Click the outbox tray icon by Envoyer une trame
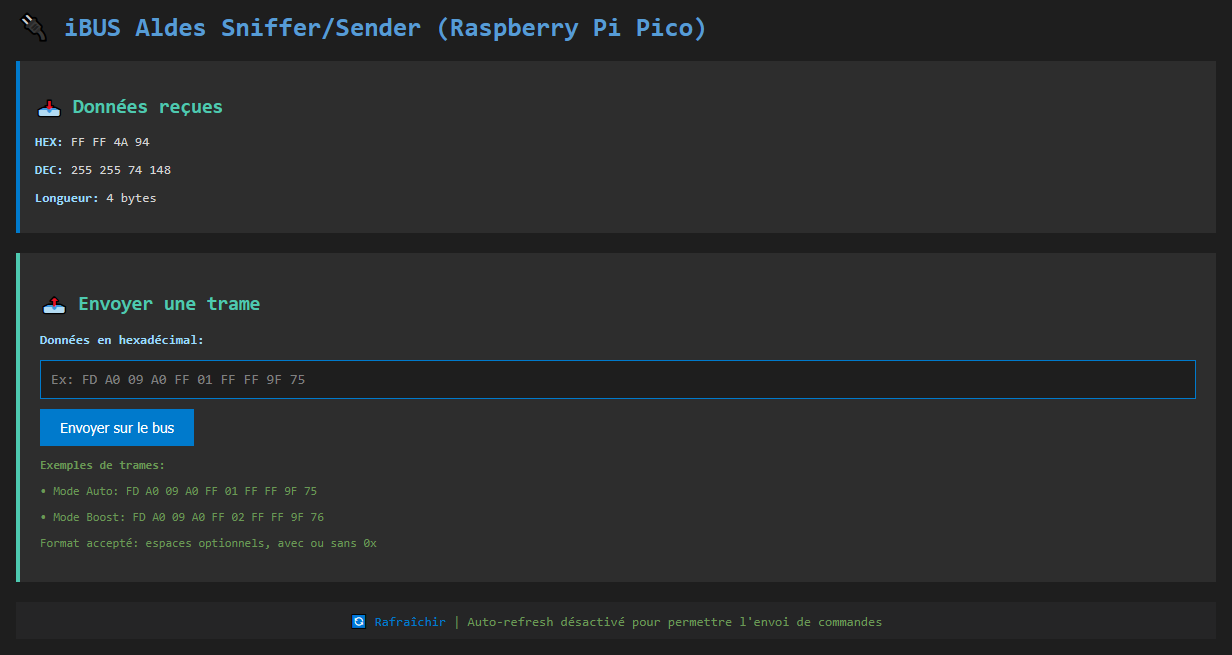 [54, 304]
